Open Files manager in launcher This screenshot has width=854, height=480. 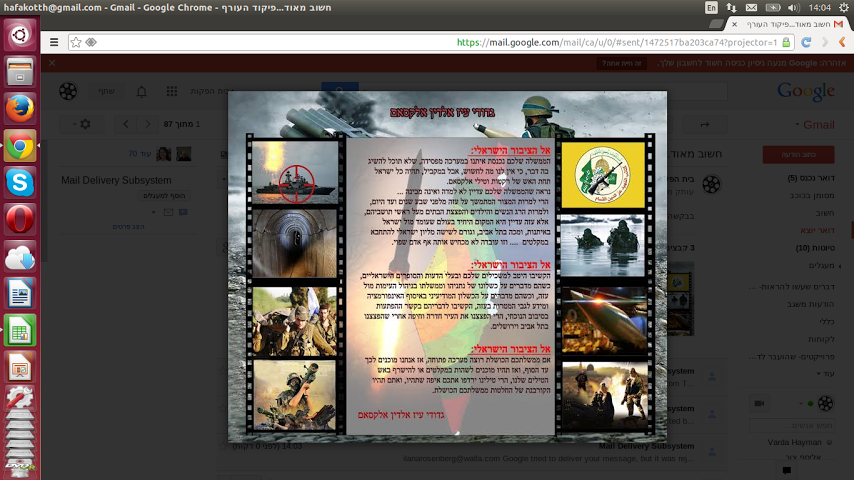coord(20,72)
